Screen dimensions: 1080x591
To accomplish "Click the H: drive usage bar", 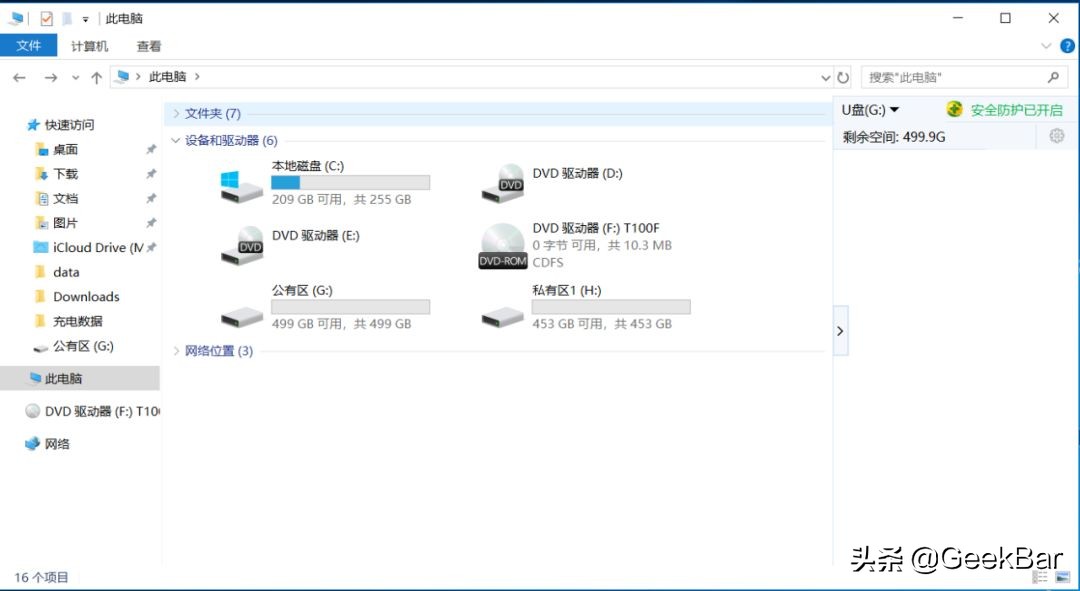I will click(611, 307).
